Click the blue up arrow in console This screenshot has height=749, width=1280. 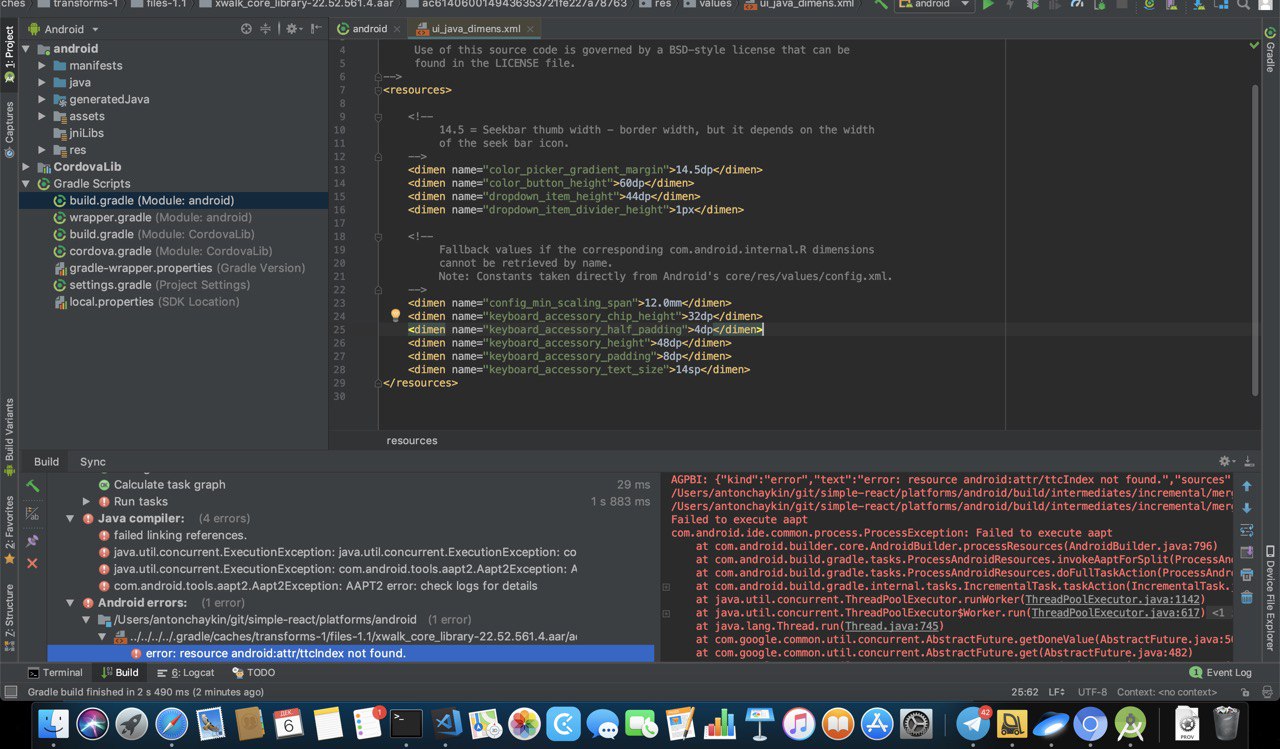point(1246,486)
